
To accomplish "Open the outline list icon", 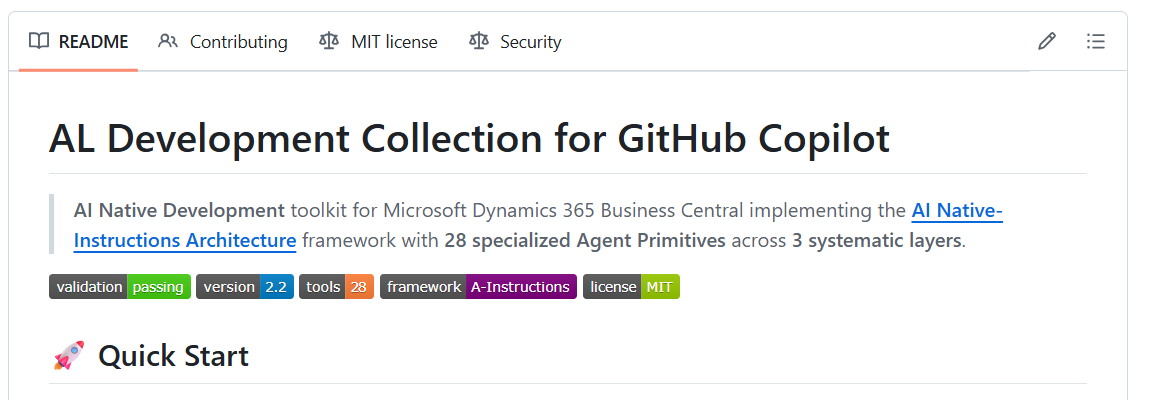I will coord(1096,41).
